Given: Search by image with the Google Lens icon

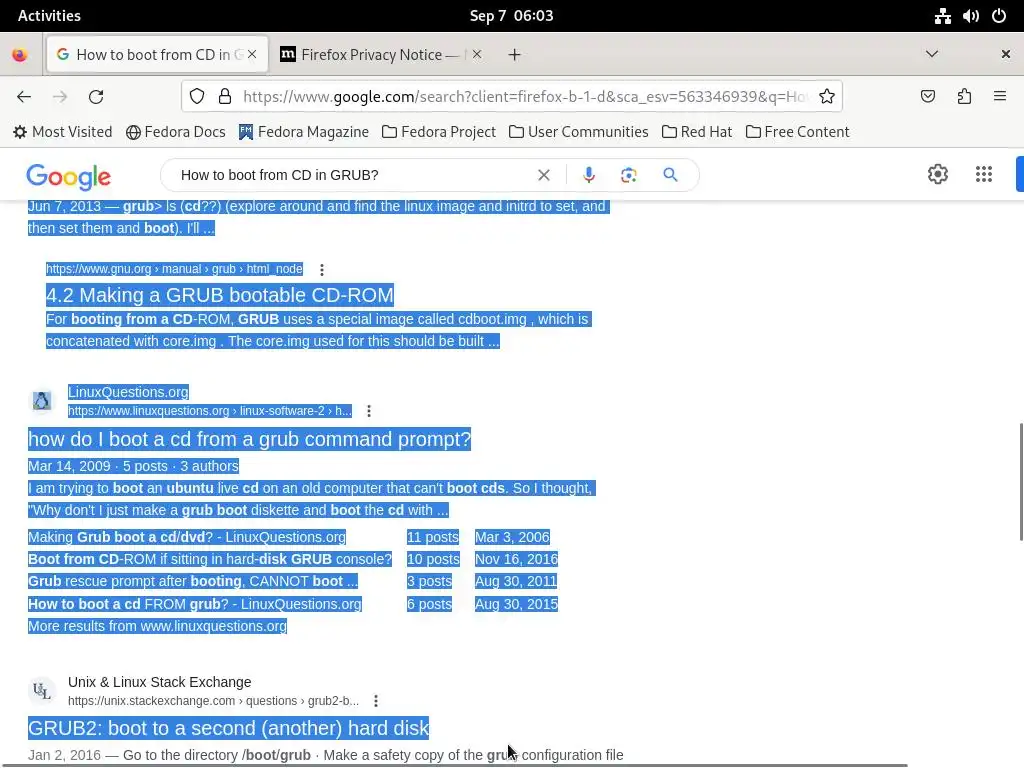Looking at the screenshot, I should pos(628,175).
